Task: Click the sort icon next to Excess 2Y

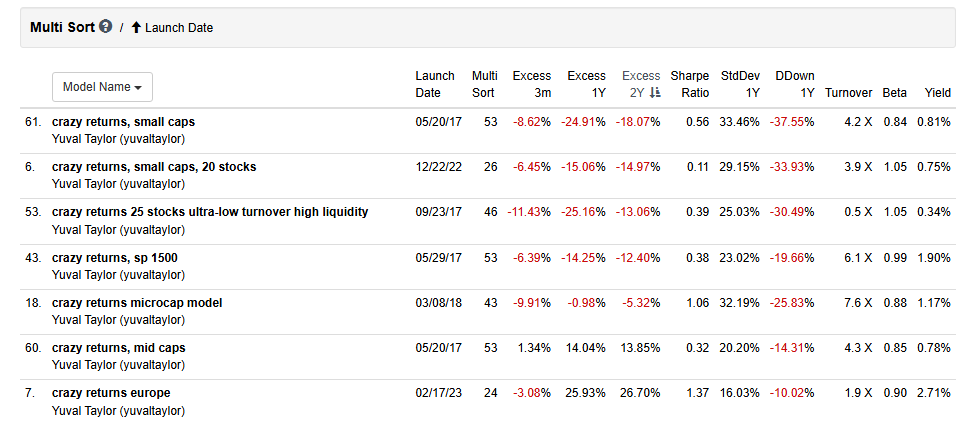Action: tap(655, 92)
